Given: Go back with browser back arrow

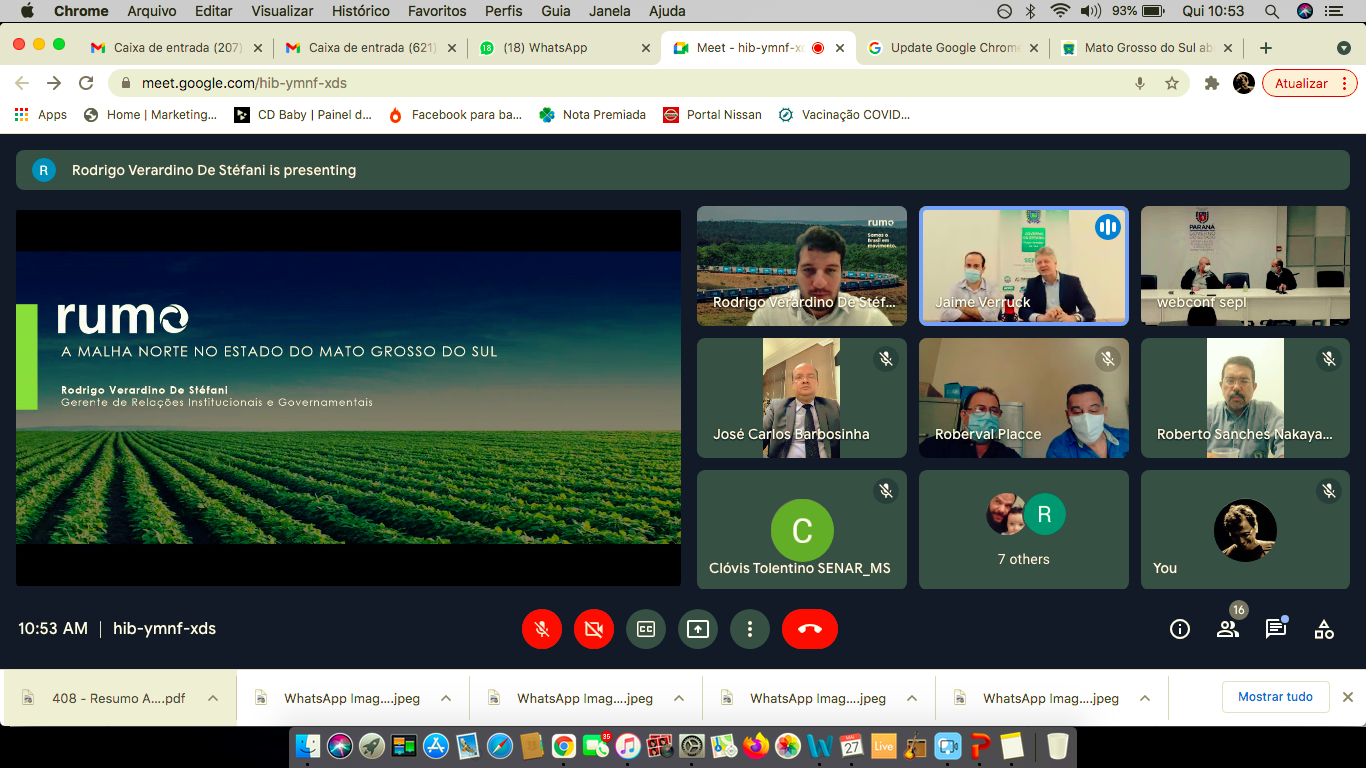Looking at the screenshot, I should click(x=22, y=83).
